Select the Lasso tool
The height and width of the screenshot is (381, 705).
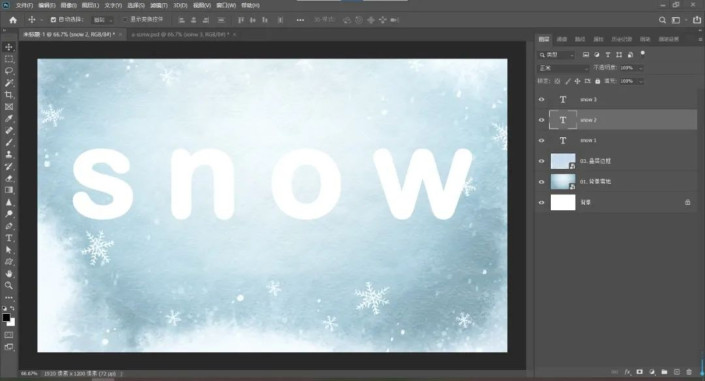(9, 71)
